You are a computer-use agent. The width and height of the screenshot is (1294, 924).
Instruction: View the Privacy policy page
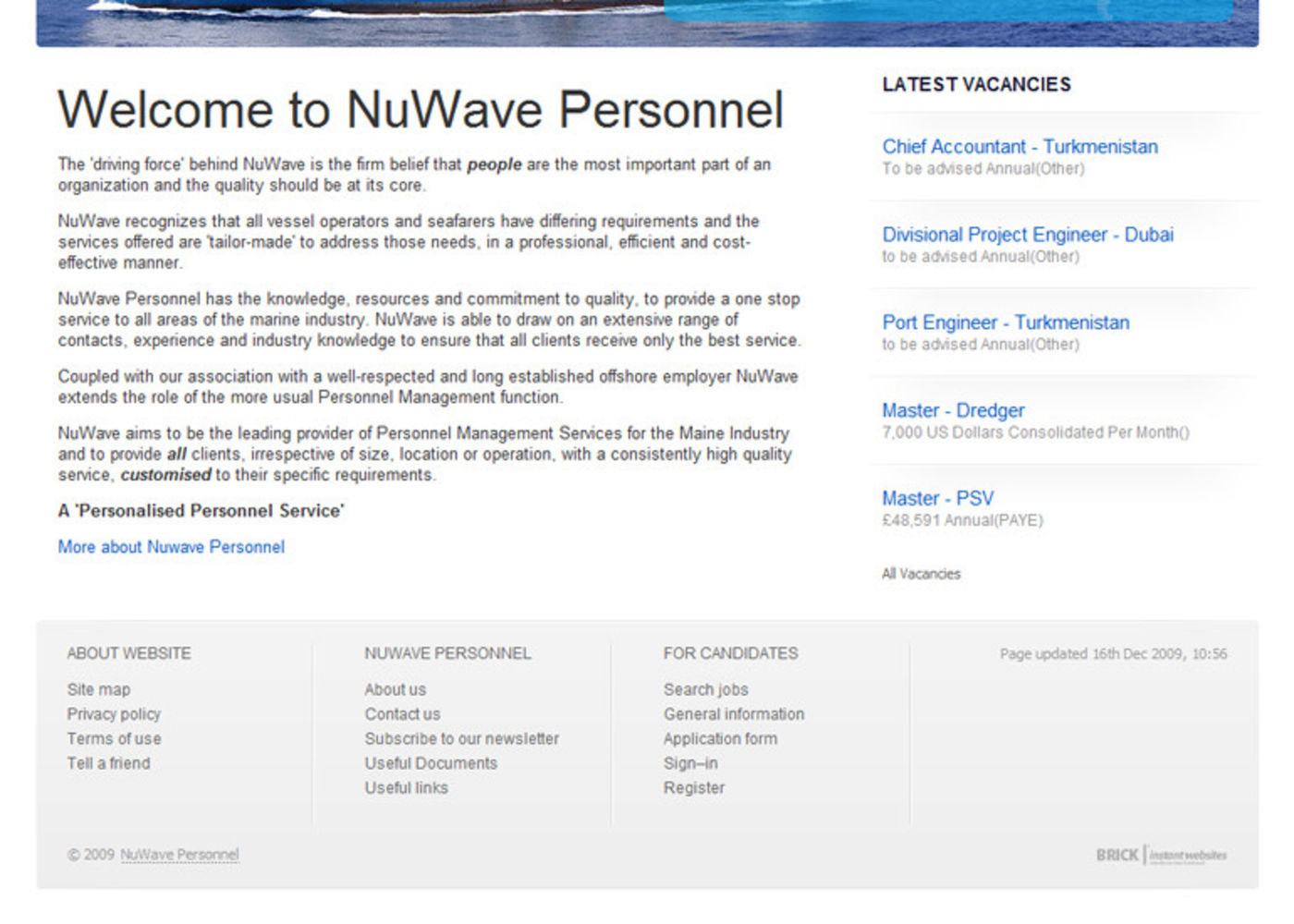click(x=113, y=714)
